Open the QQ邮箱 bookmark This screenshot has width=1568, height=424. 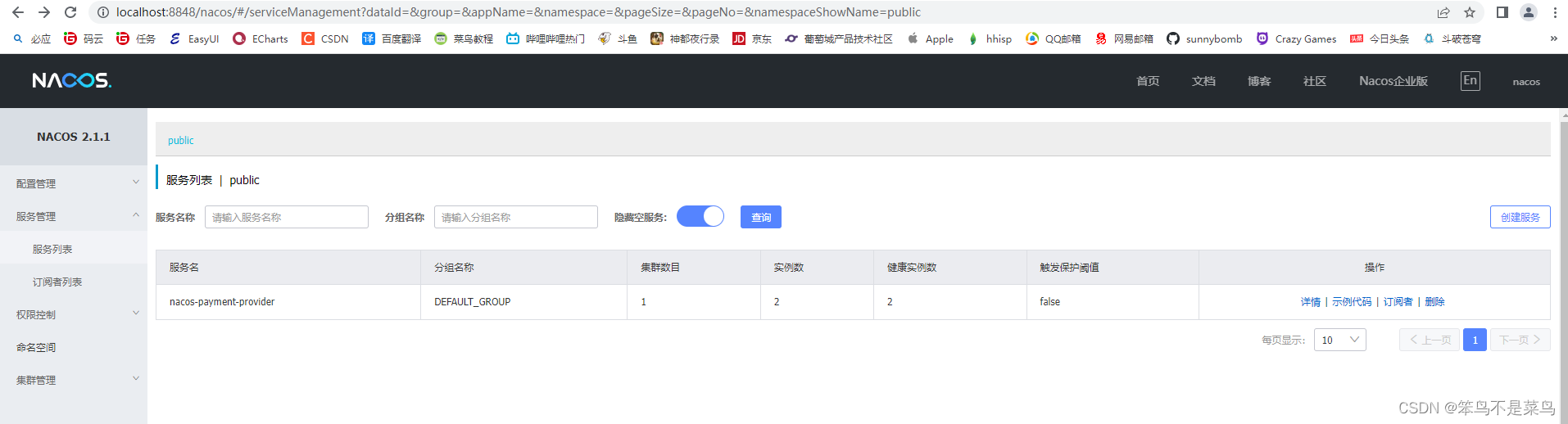[x=1054, y=38]
